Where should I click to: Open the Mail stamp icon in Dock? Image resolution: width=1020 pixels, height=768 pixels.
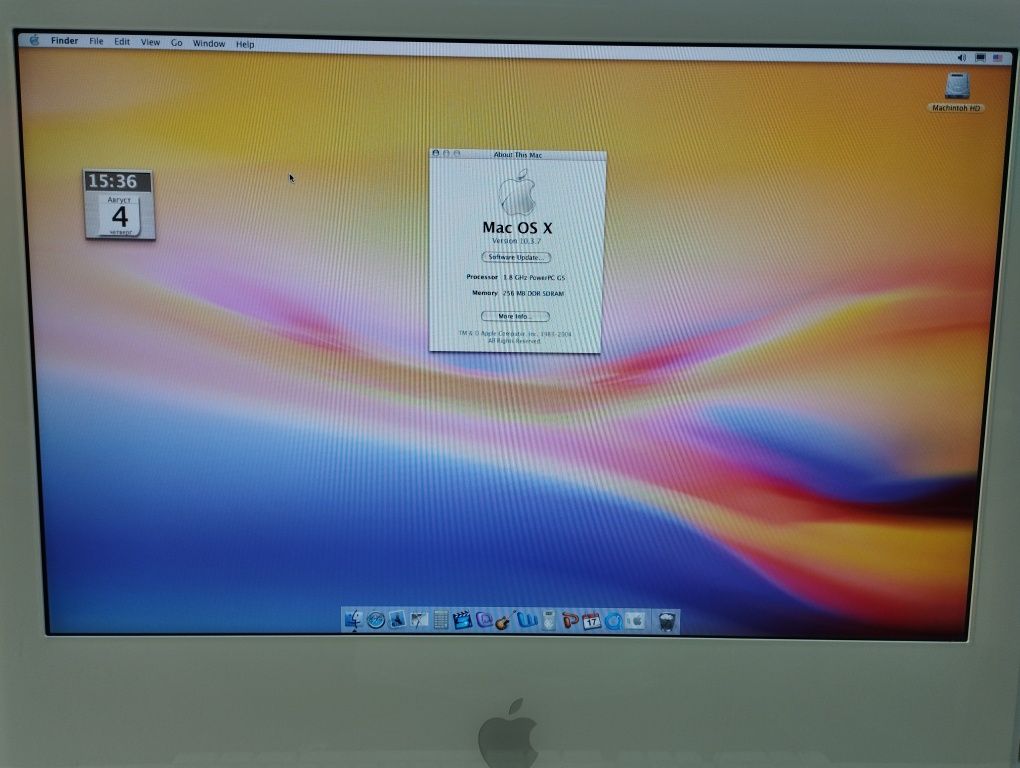397,620
